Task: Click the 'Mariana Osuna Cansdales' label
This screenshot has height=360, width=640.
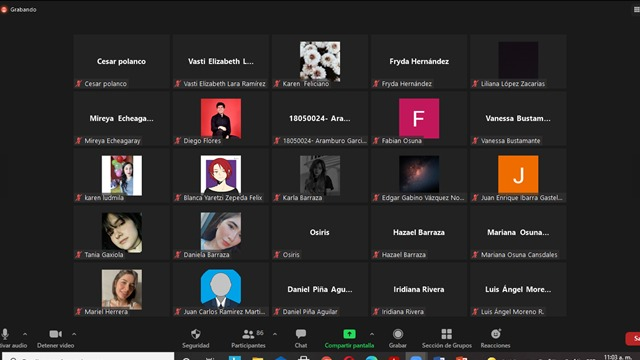Action: pos(519,255)
